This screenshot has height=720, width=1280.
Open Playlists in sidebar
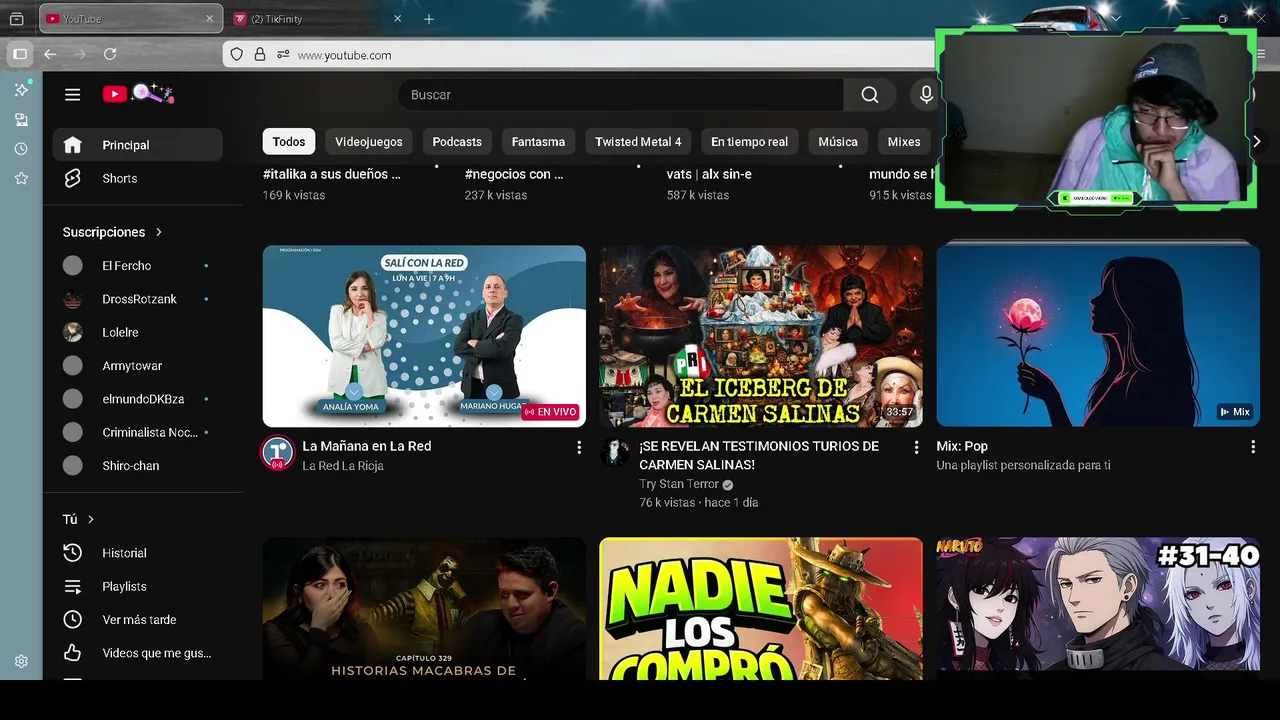click(x=138, y=586)
